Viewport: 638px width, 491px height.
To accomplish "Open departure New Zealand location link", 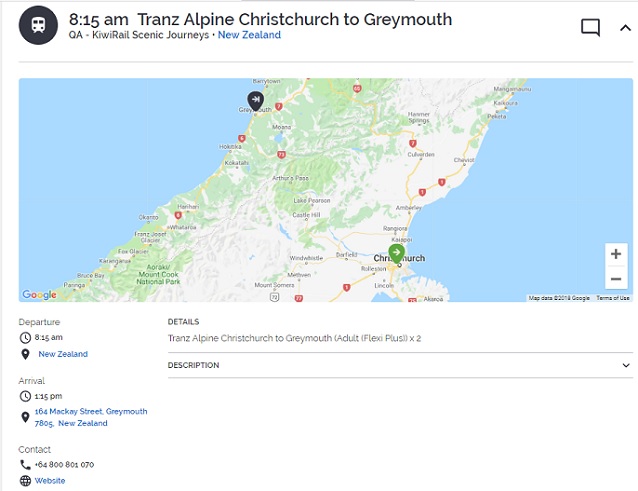I will click(x=62, y=354).
